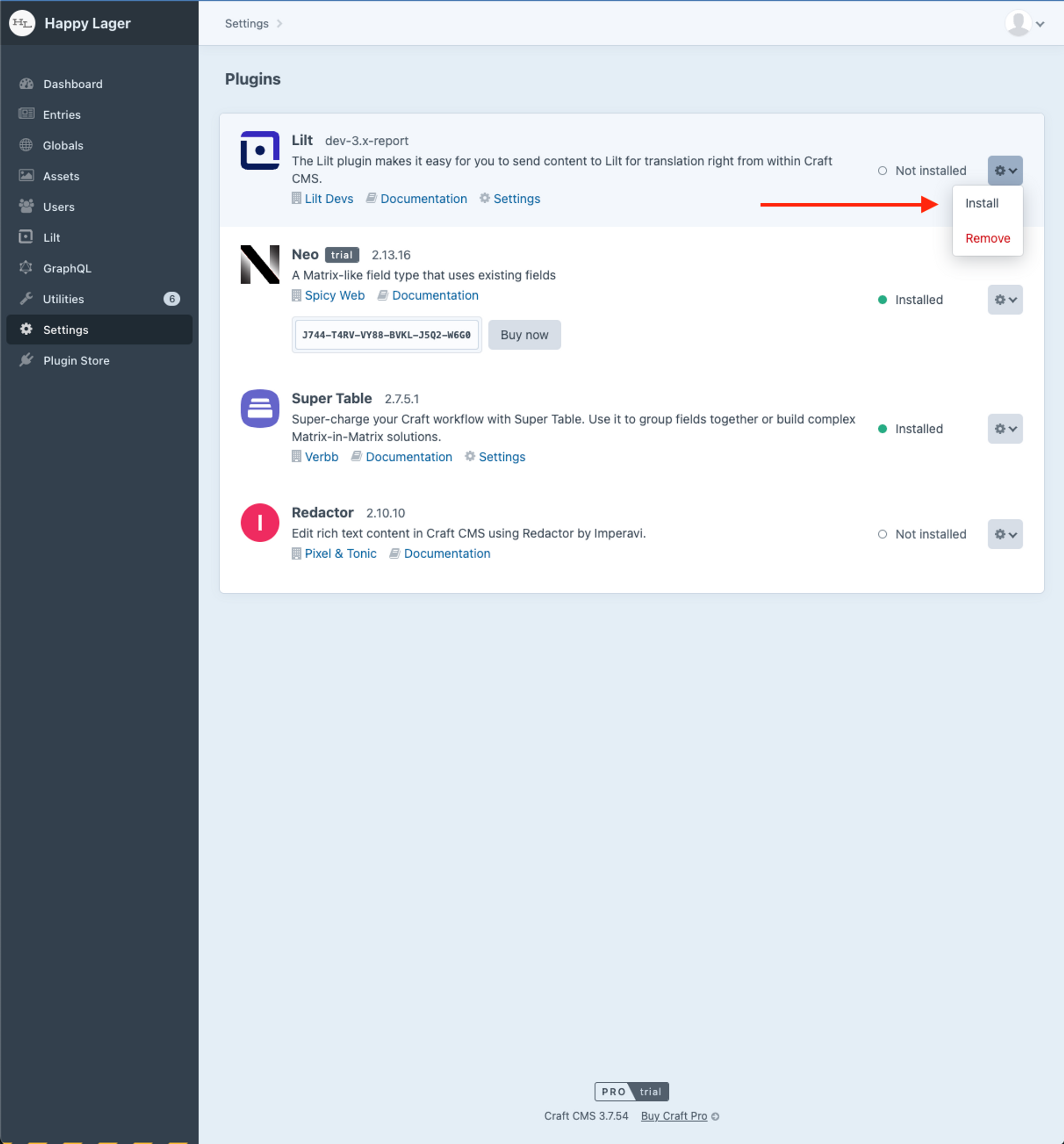Viewport: 1064px width, 1144px height.
Task: Click the Neo license key field
Action: tap(386, 335)
